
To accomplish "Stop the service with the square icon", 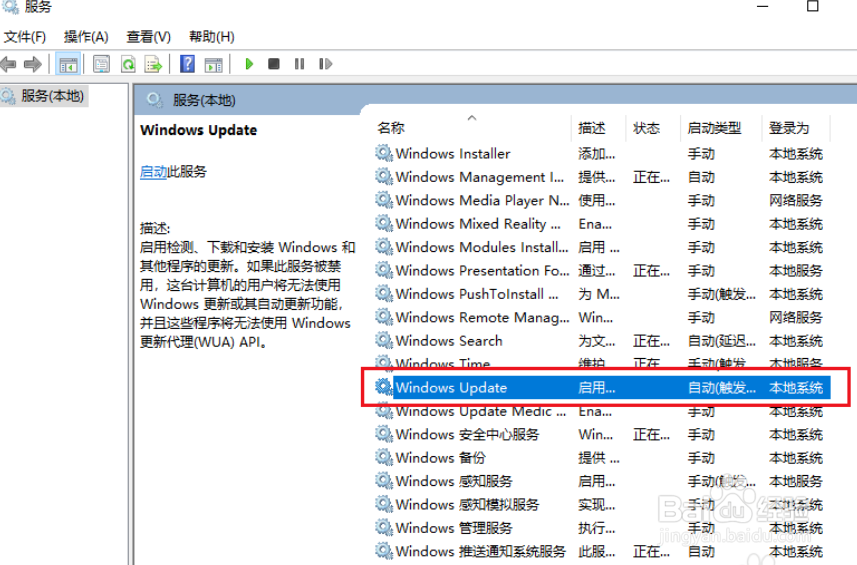I will [x=274, y=64].
